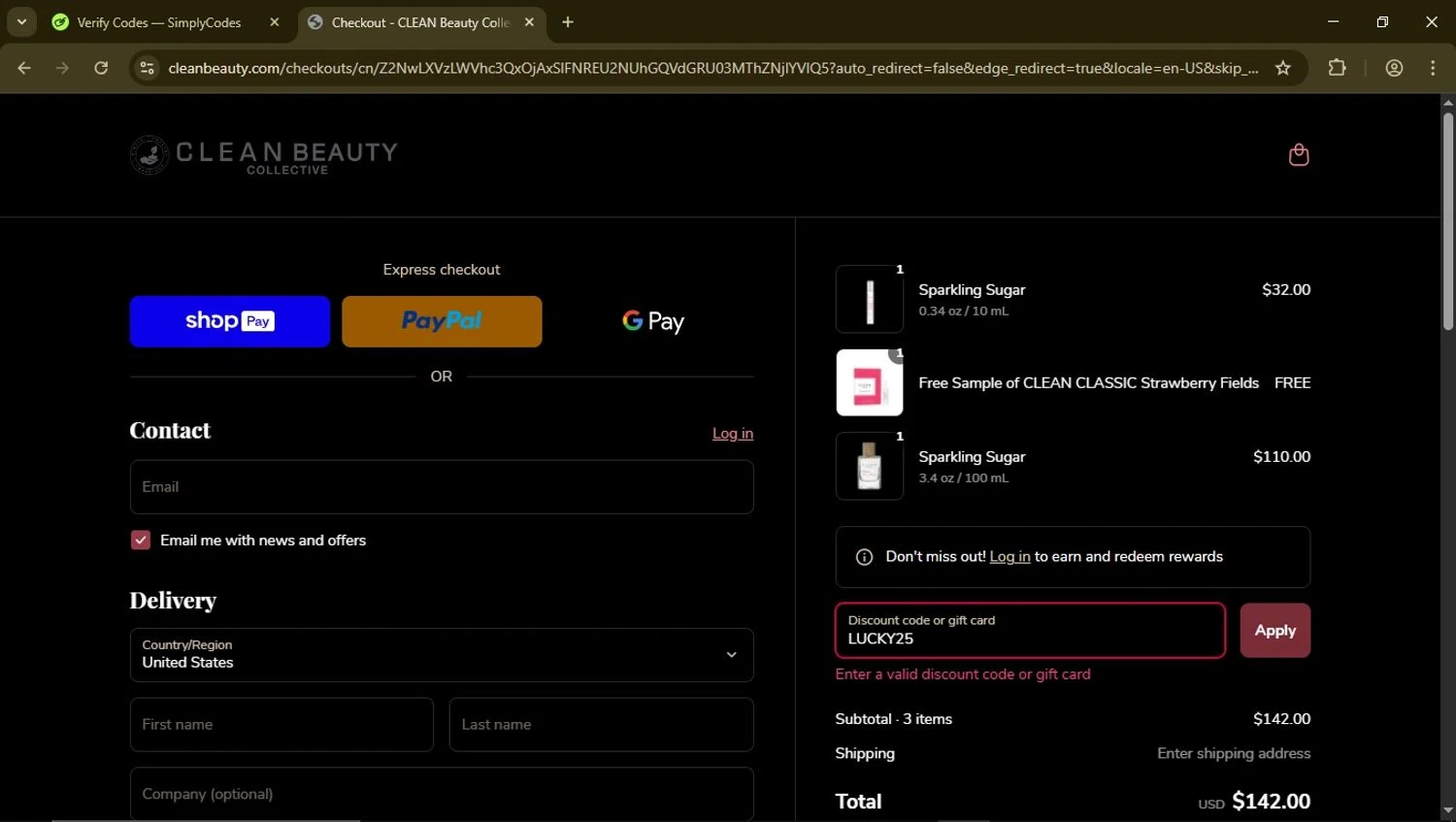View site information icon in address bar

(148, 68)
